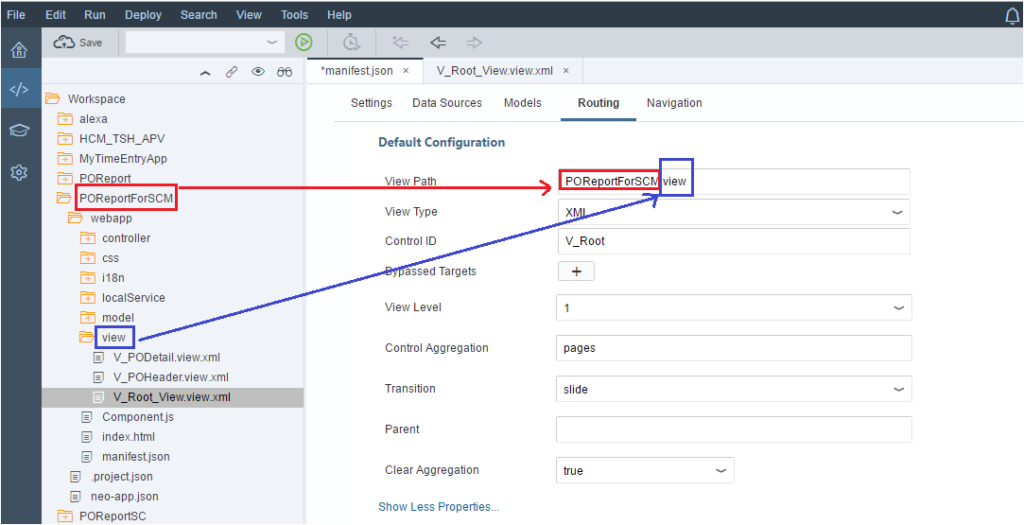Select the POReportForSCM project folder
The image size is (1024, 525).
[127, 198]
